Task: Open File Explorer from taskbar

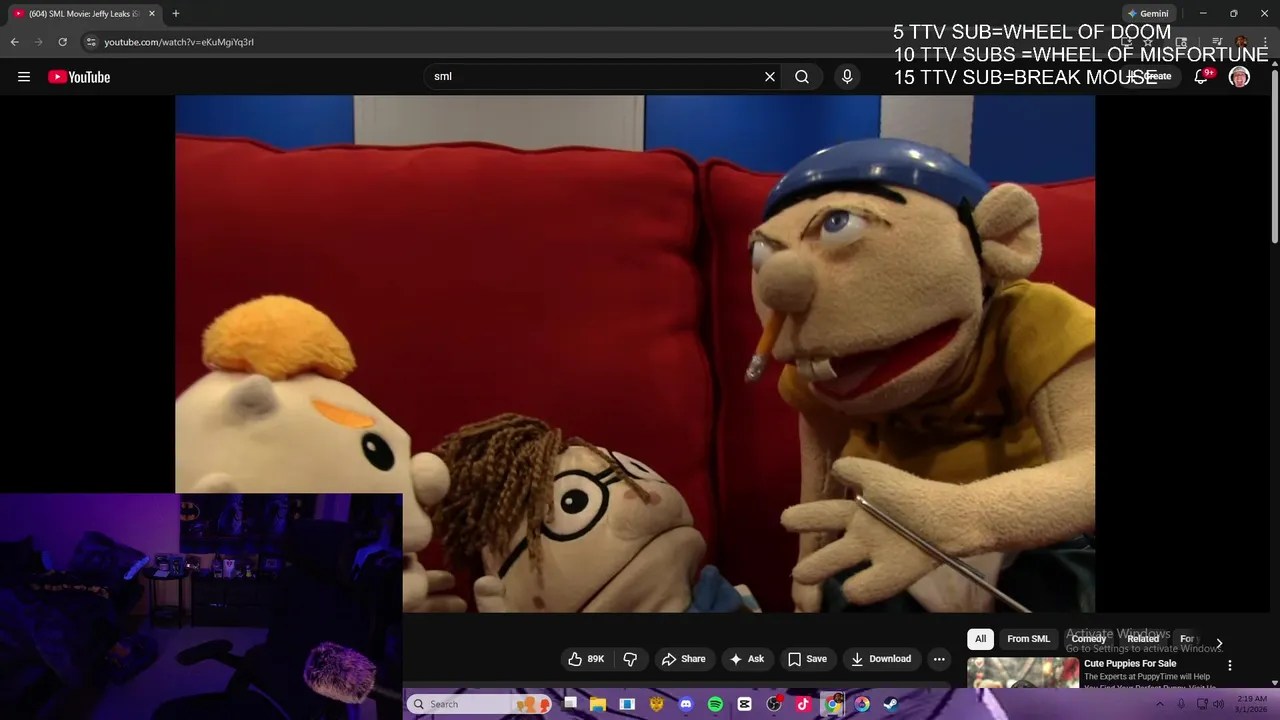Action: (598, 704)
